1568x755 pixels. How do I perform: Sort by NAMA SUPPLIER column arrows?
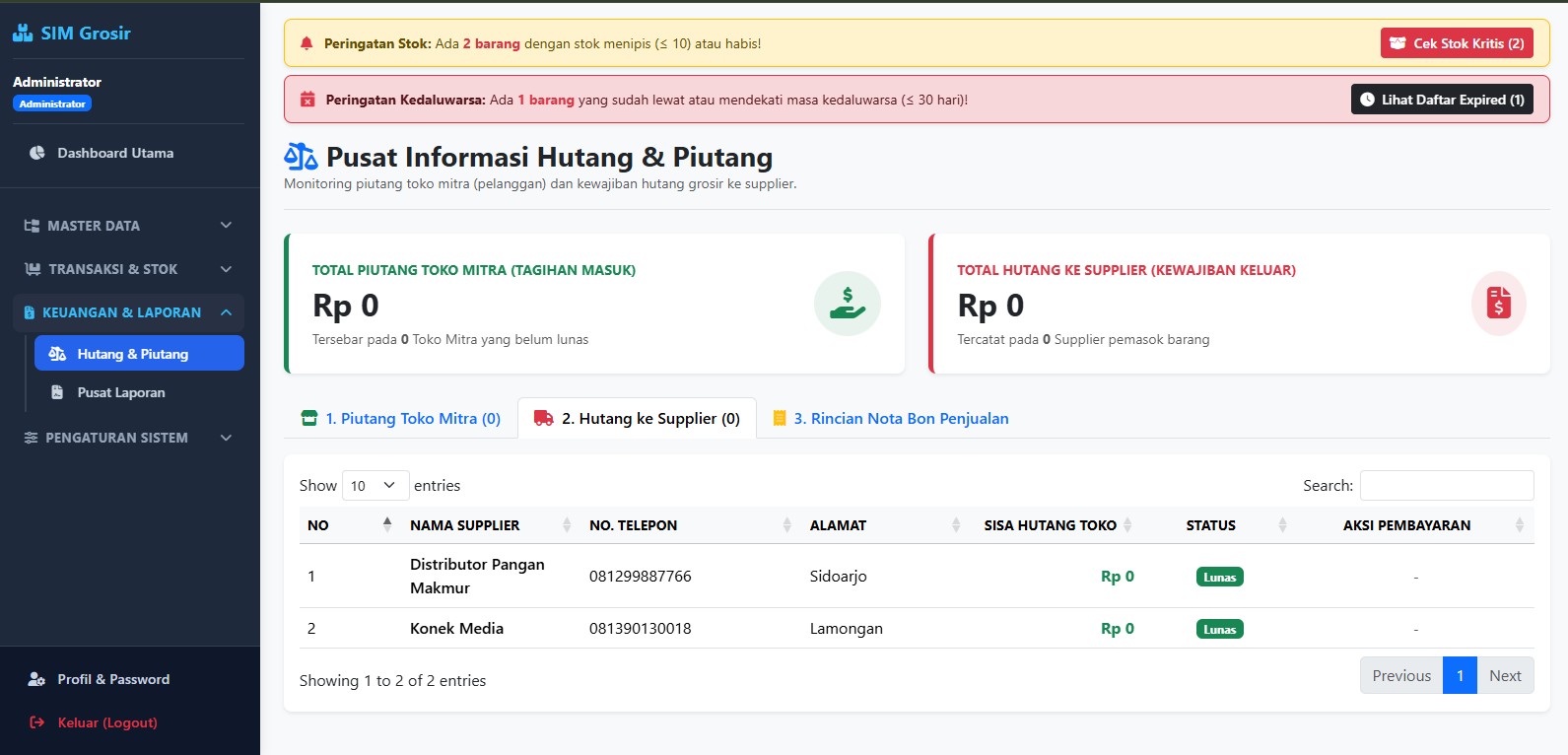[x=567, y=525]
